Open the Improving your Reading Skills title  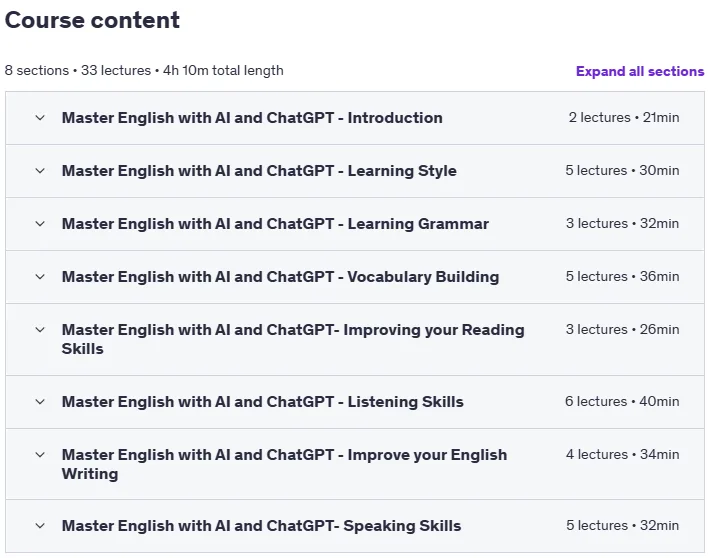(293, 339)
